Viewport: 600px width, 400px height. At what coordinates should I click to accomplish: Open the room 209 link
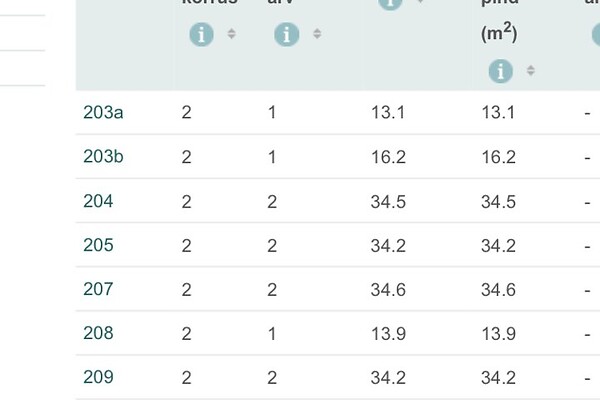click(98, 377)
